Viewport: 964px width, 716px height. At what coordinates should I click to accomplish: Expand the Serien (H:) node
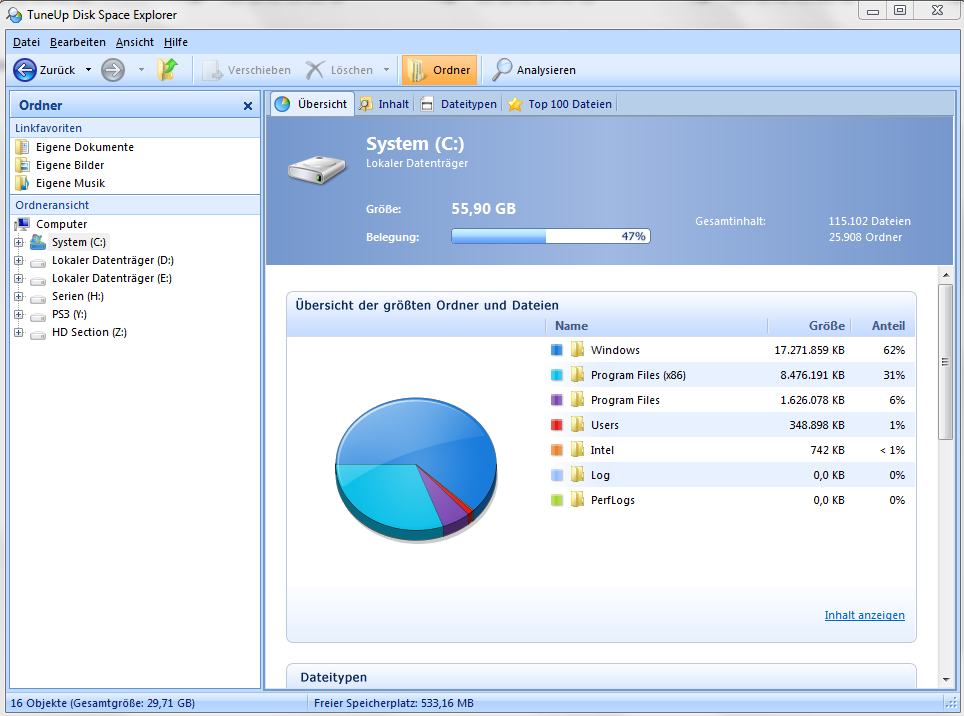click(x=18, y=296)
